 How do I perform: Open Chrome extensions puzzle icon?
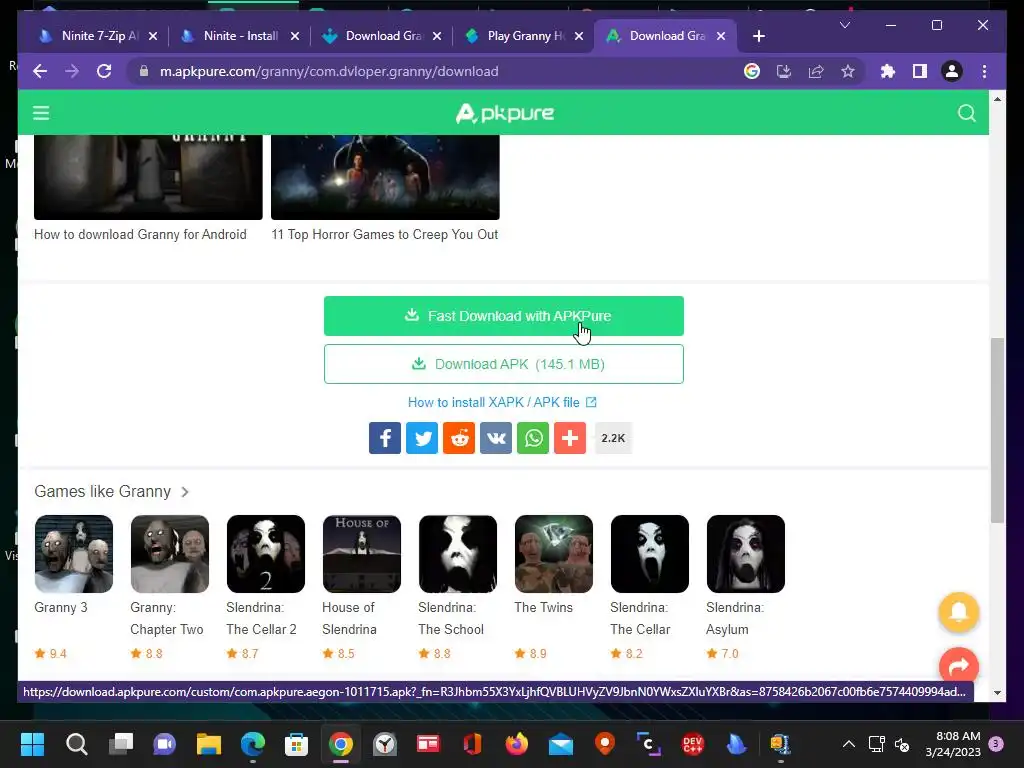888,71
